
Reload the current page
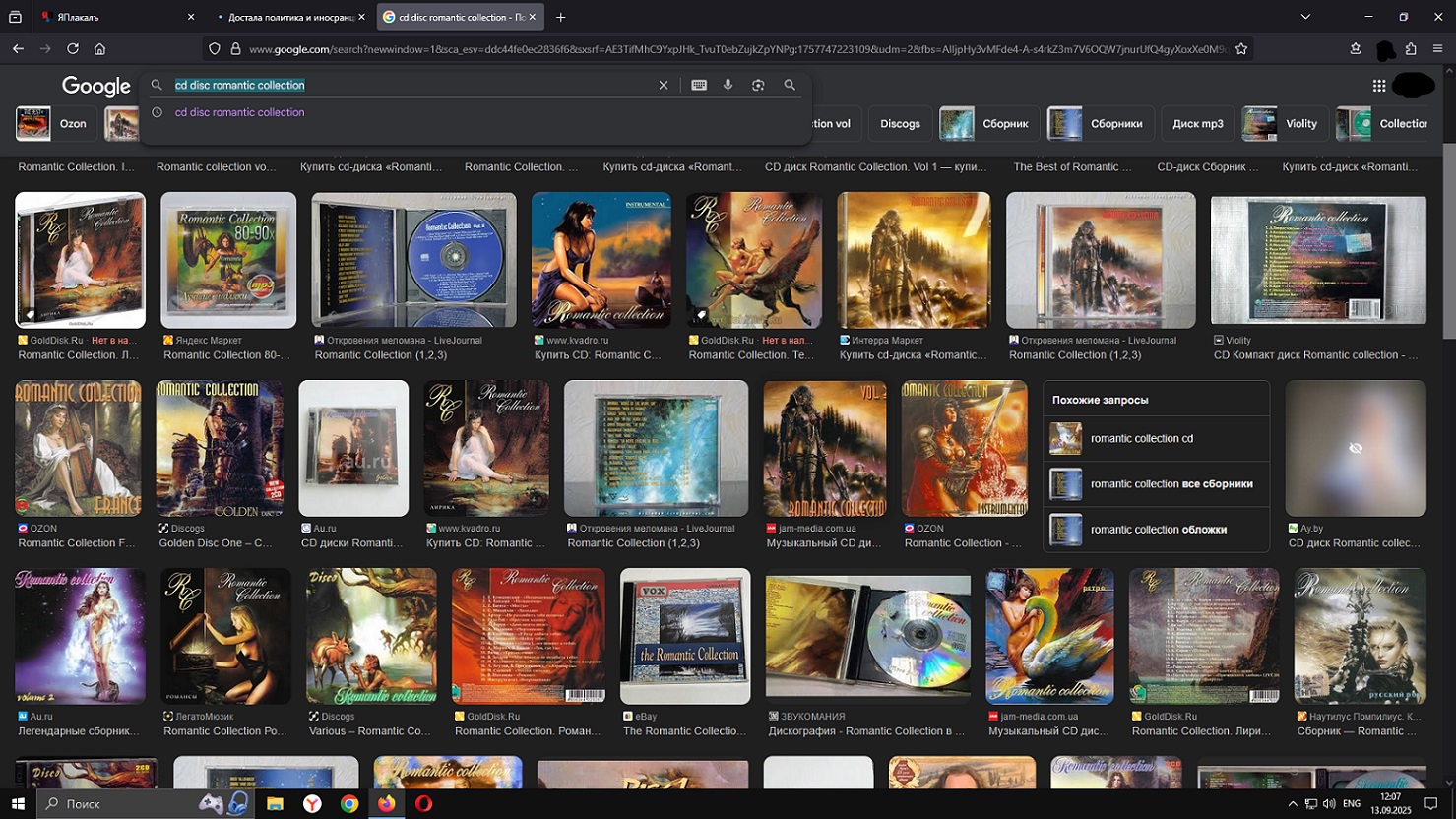point(73,48)
